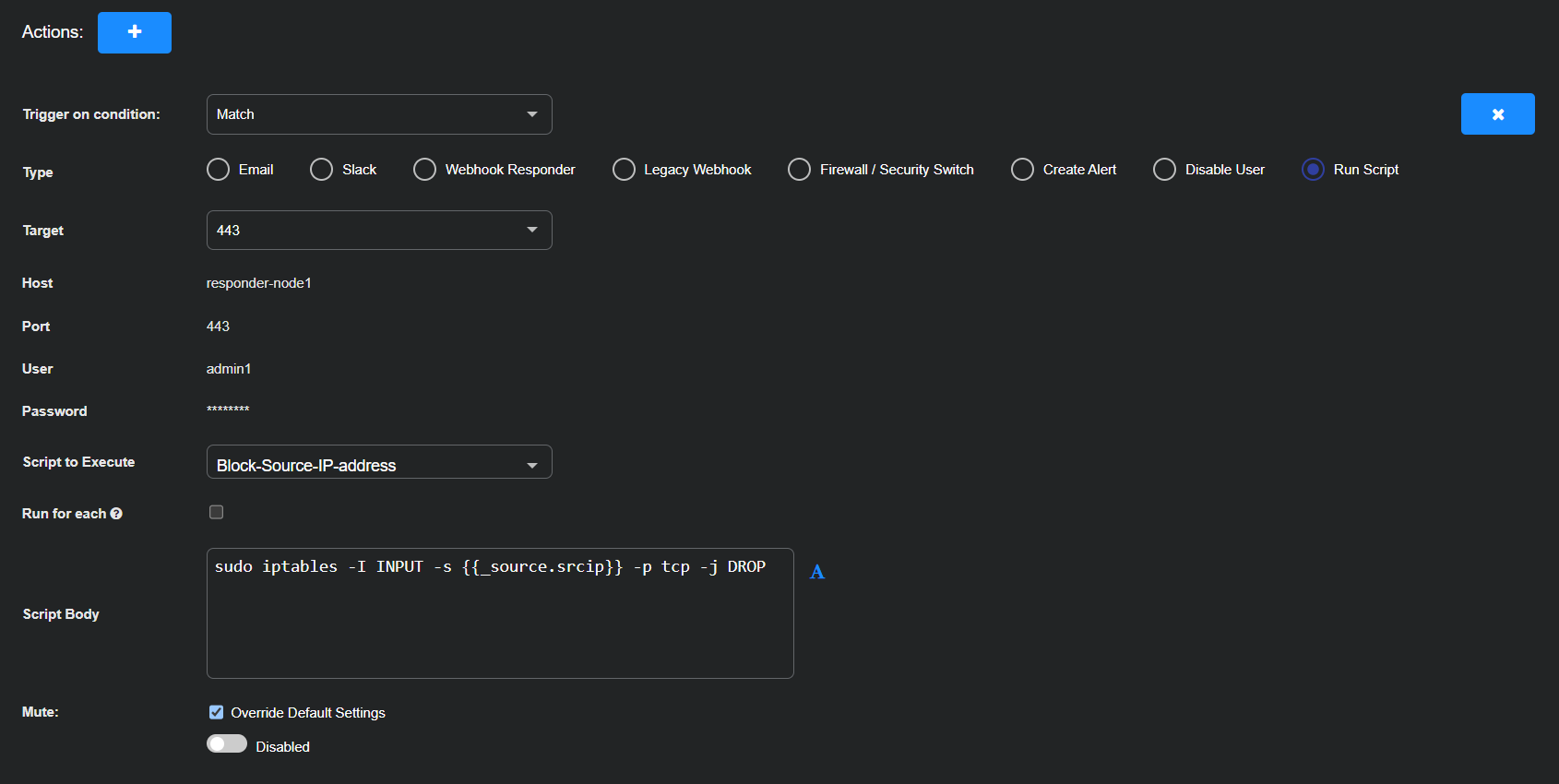This screenshot has height=784, width=1559.
Task: Choose the Legacy Webhook option
Action: pos(625,170)
